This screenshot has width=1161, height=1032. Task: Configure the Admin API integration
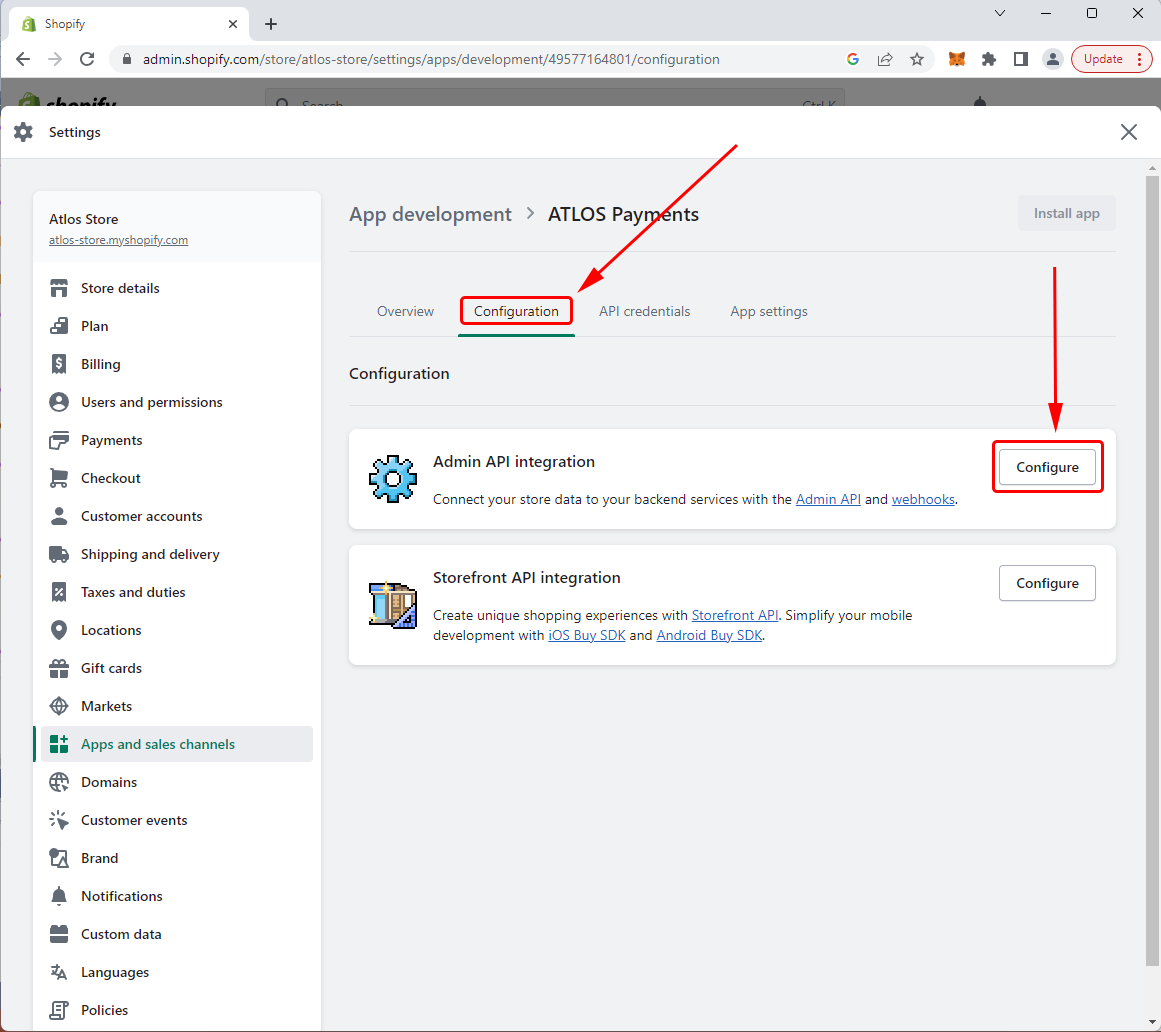(1047, 467)
